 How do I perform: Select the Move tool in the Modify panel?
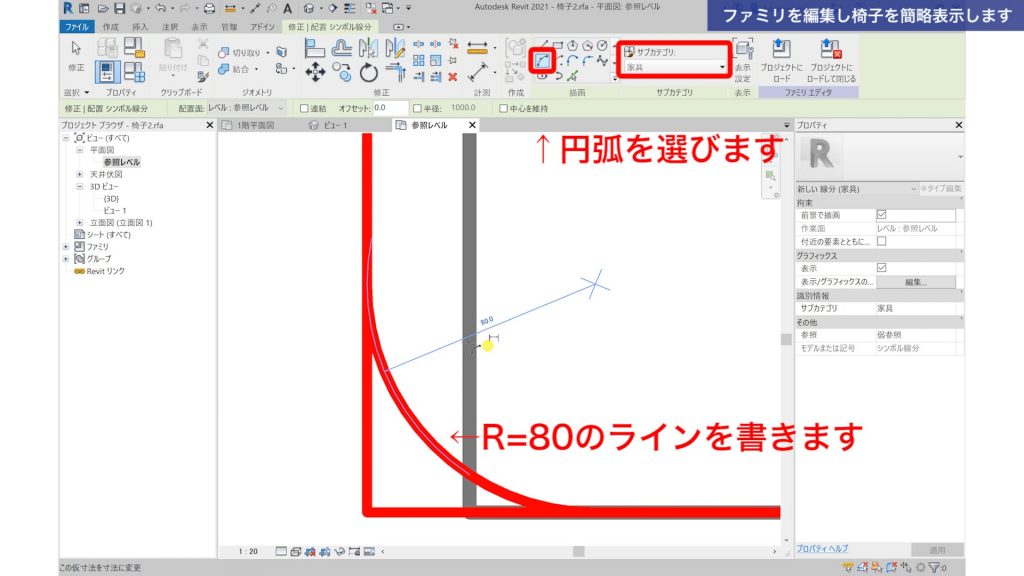(315, 72)
